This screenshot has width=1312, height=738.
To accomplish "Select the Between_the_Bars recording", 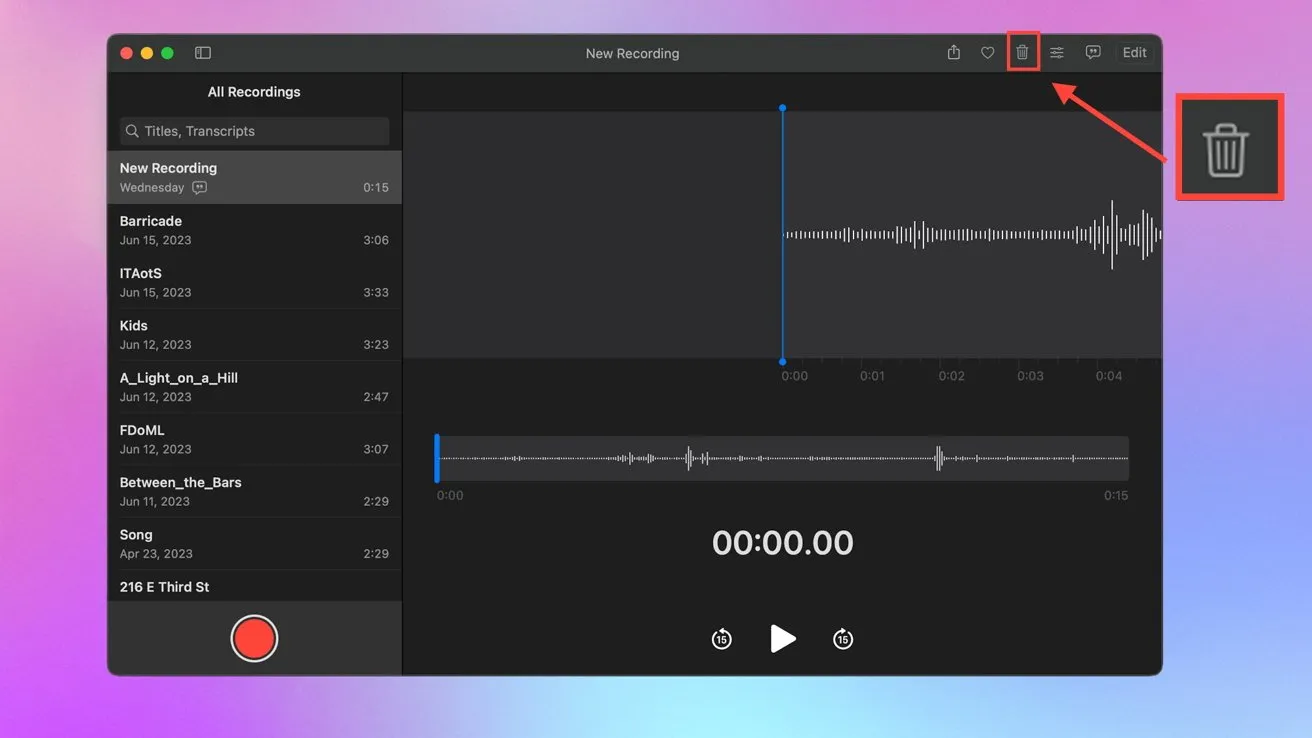I will (254, 491).
